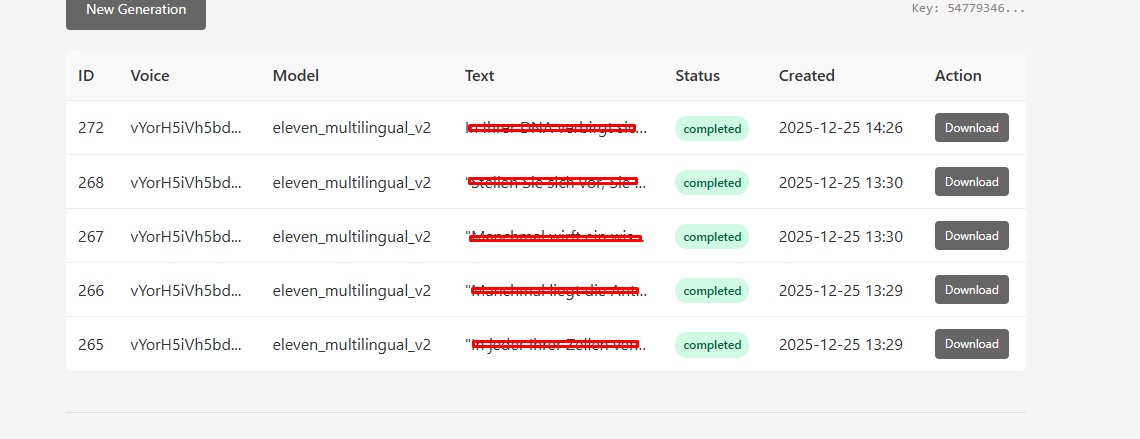Click the voice ID in row 265
The image size is (1140, 439).
(x=186, y=345)
